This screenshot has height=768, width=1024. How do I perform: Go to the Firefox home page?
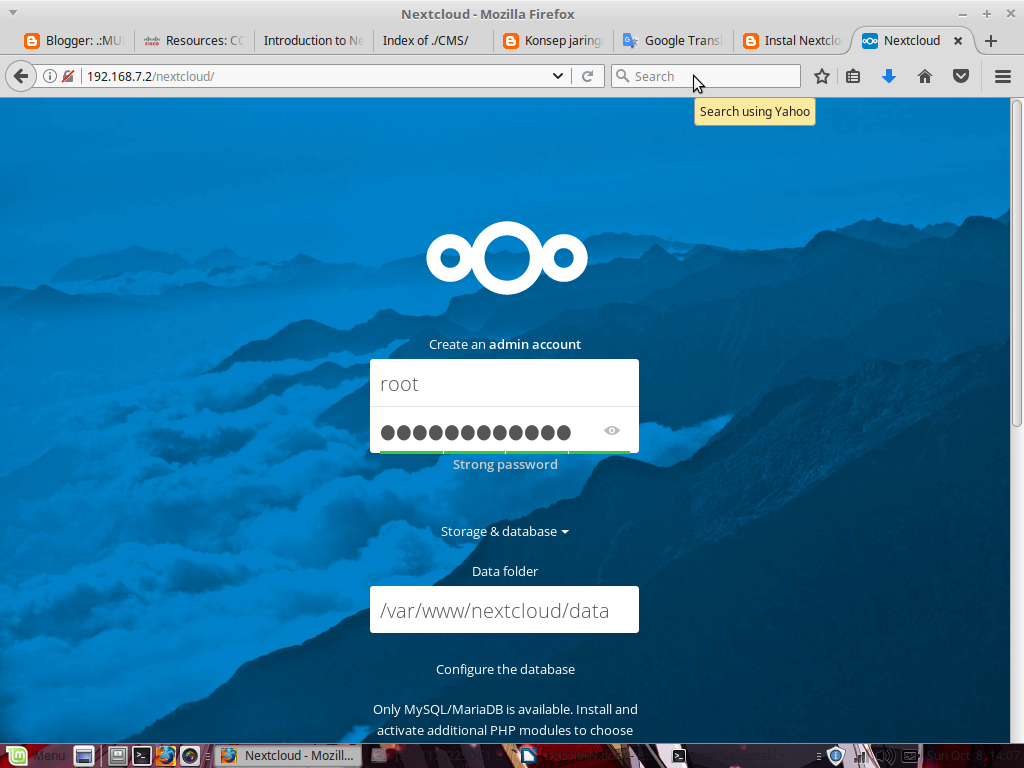coord(925,75)
